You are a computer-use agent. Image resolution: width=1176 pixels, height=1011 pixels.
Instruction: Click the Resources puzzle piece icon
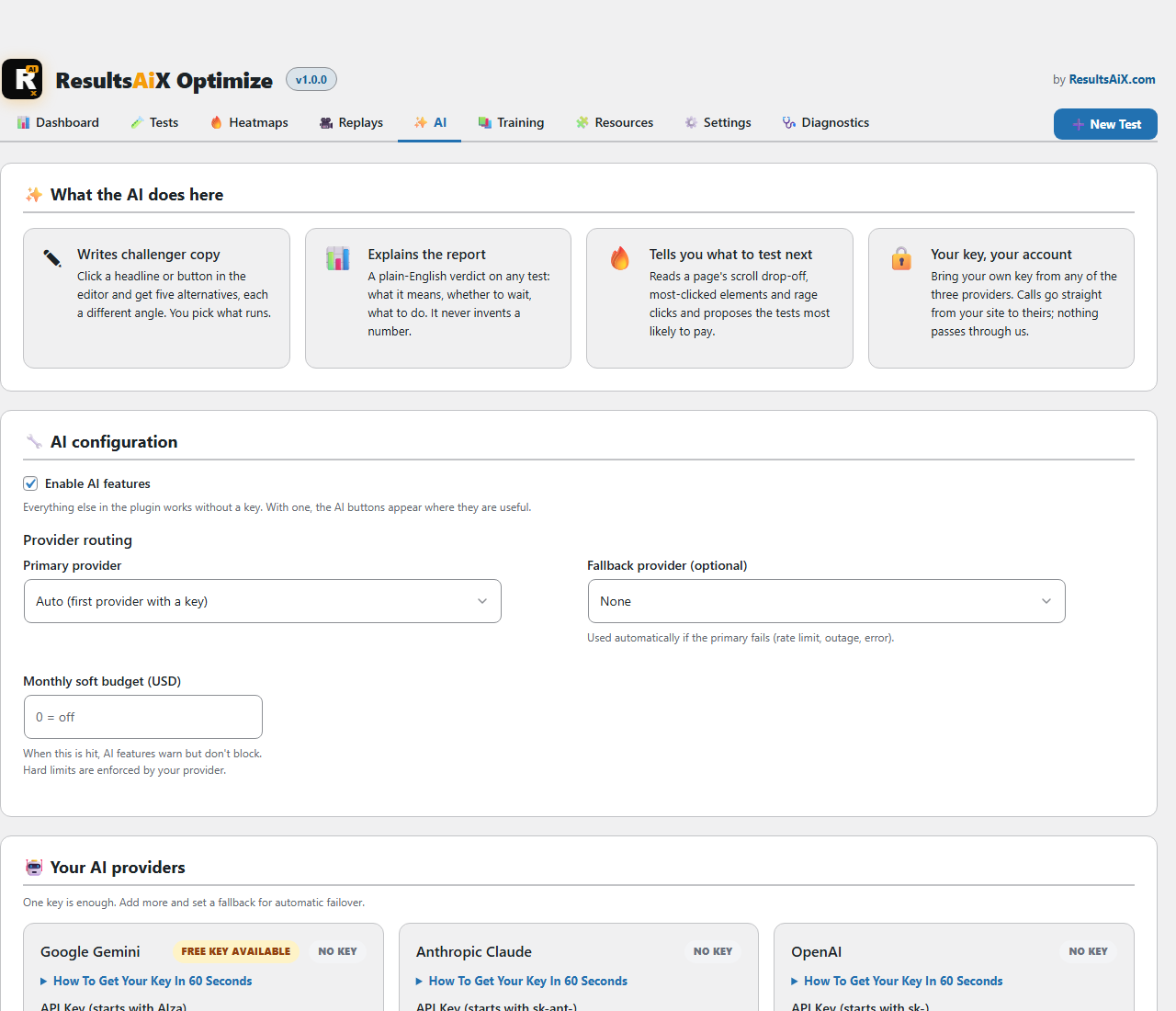[x=582, y=122]
